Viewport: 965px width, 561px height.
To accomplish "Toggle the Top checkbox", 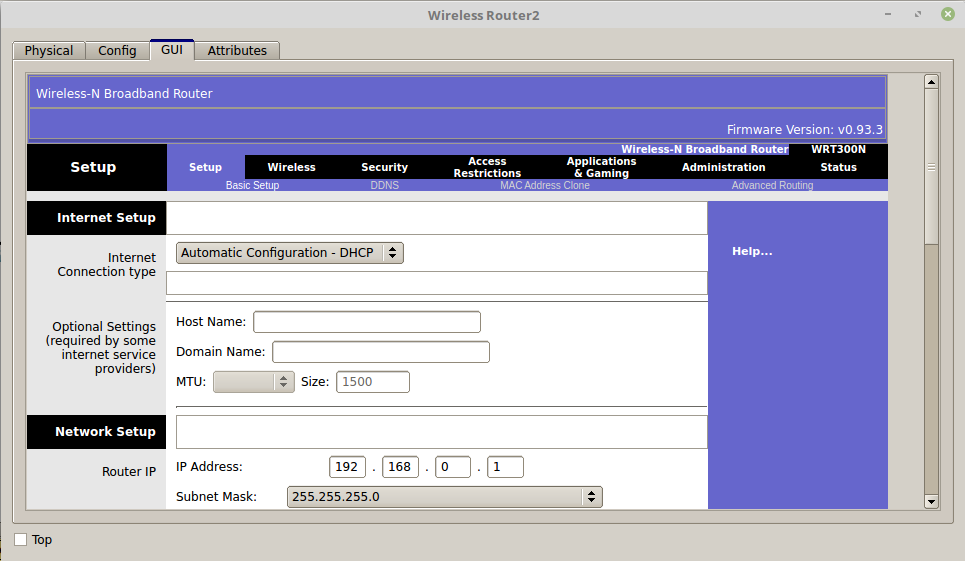I will point(21,539).
